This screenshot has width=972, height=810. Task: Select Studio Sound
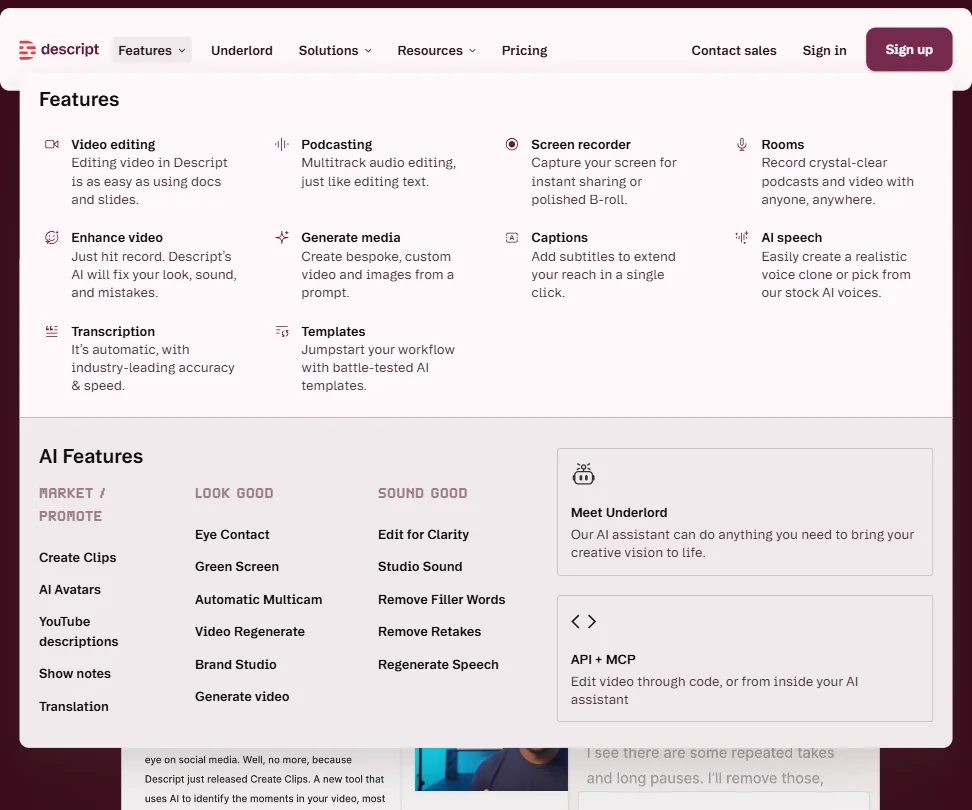[420, 566]
